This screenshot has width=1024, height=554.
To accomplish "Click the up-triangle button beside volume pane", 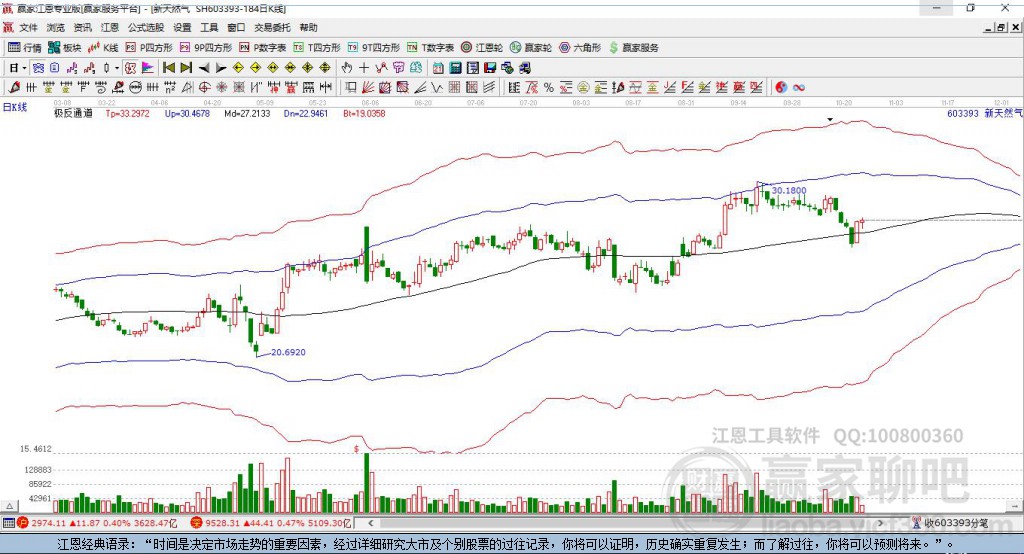I will click(9, 506).
